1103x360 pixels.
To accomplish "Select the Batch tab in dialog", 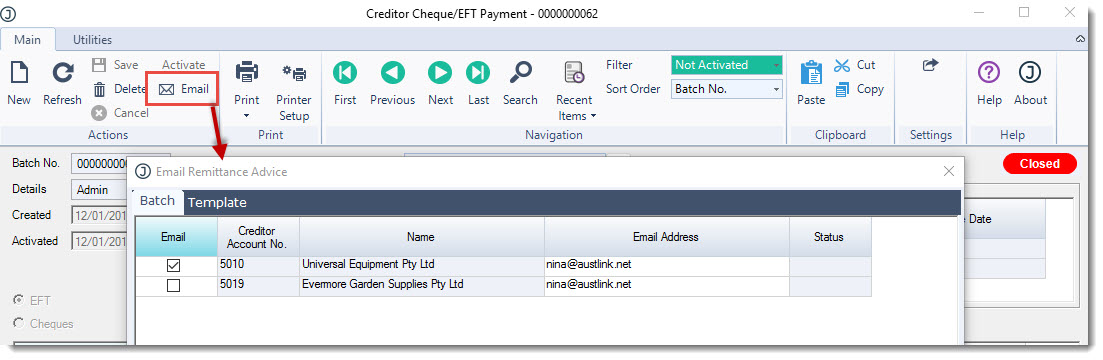I will point(157,201).
